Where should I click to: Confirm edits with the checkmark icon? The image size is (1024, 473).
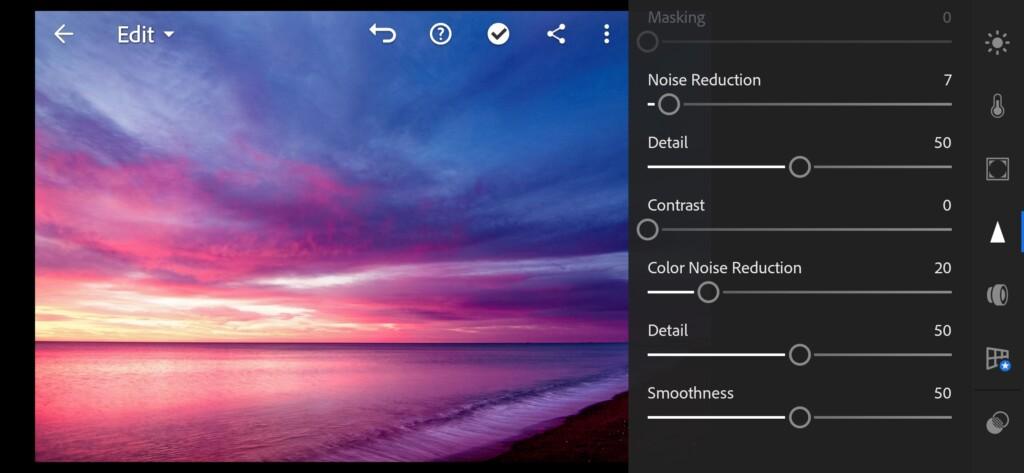tap(498, 34)
